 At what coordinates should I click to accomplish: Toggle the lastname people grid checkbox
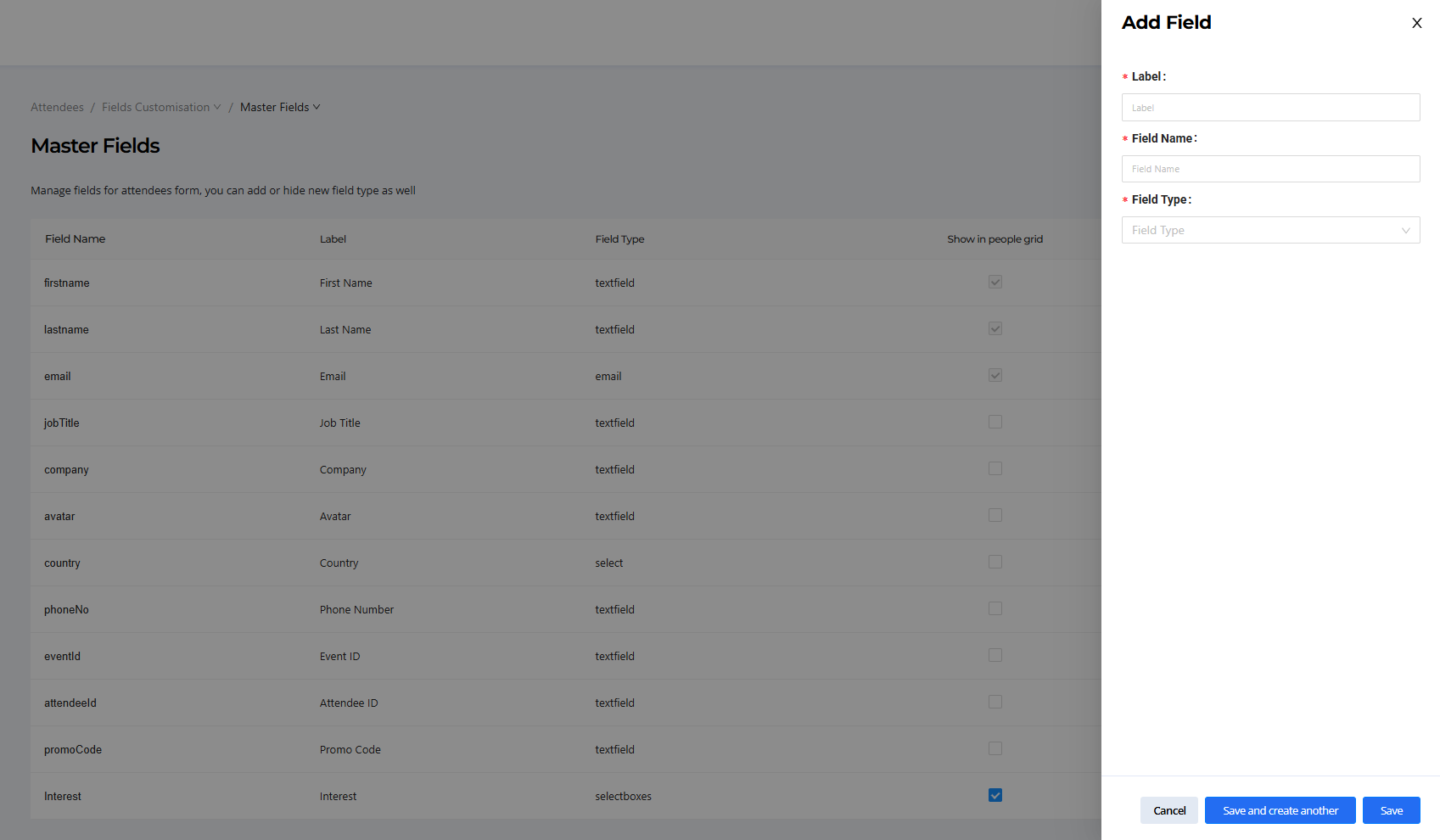995,328
